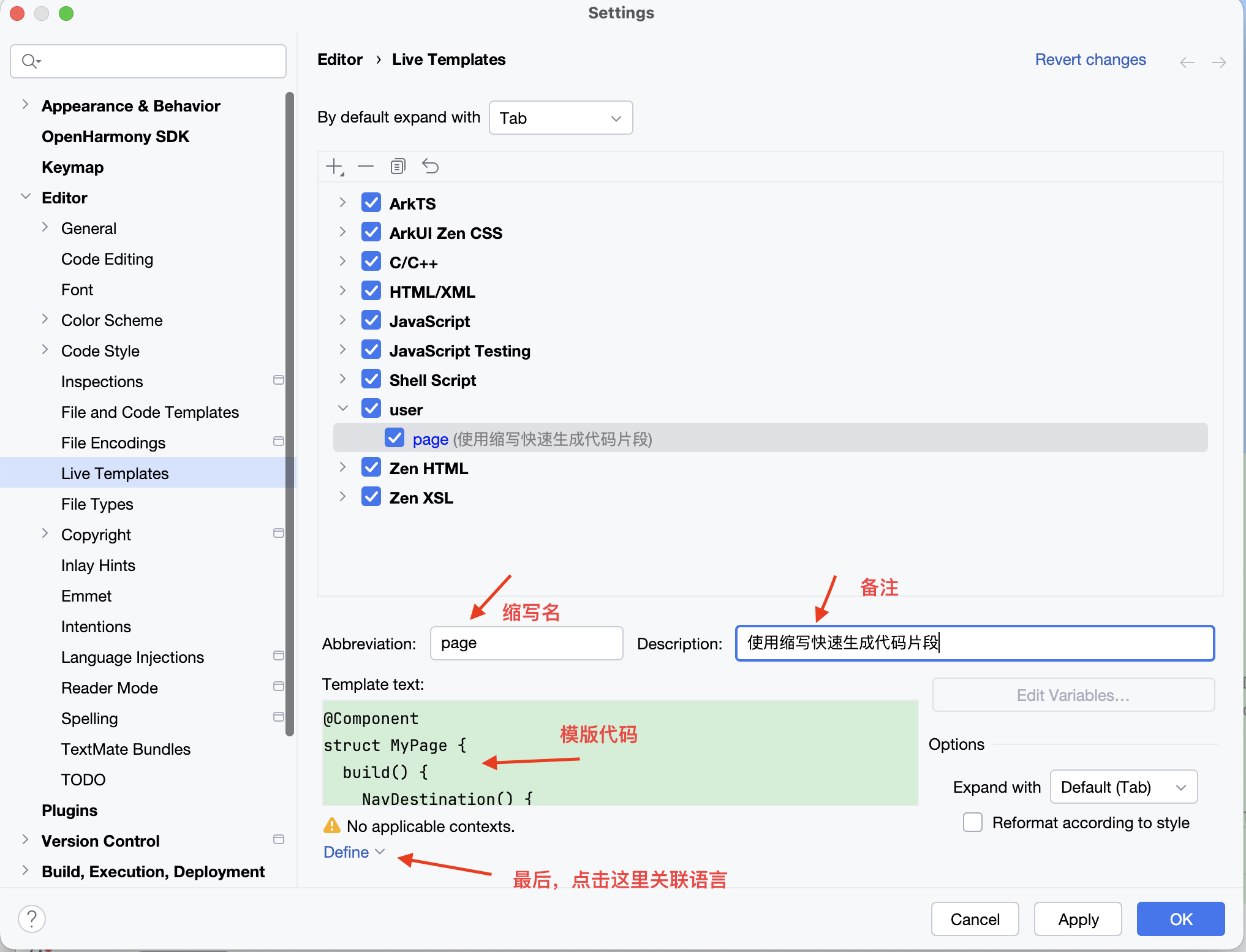Click the back navigation arrow
This screenshot has height=952, width=1246.
pyautogui.click(x=1187, y=62)
